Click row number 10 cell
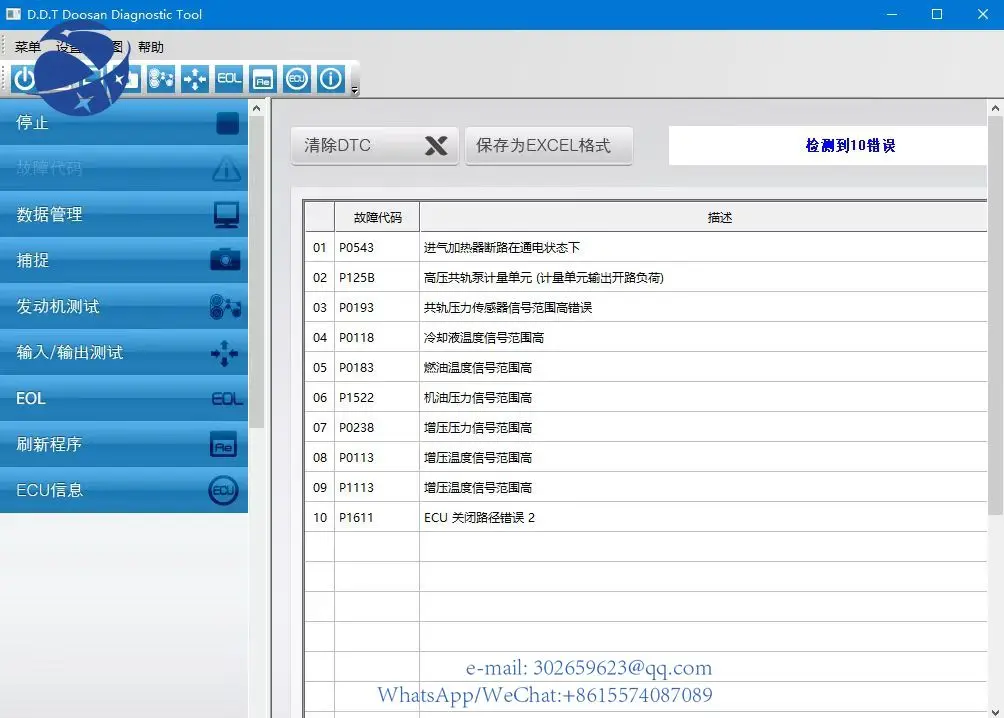This screenshot has width=1004, height=718. click(320, 518)
